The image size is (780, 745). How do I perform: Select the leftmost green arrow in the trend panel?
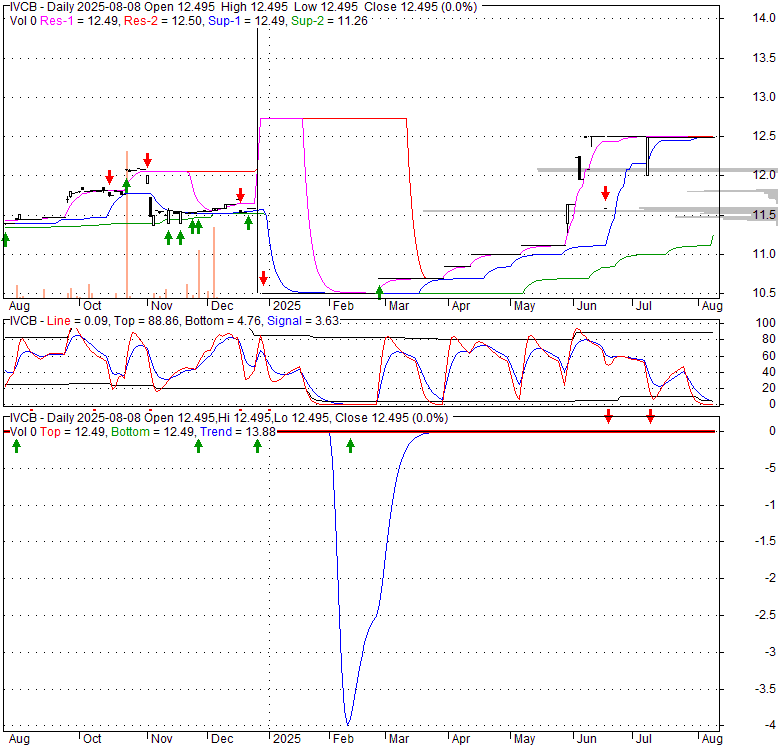(16, 445)
